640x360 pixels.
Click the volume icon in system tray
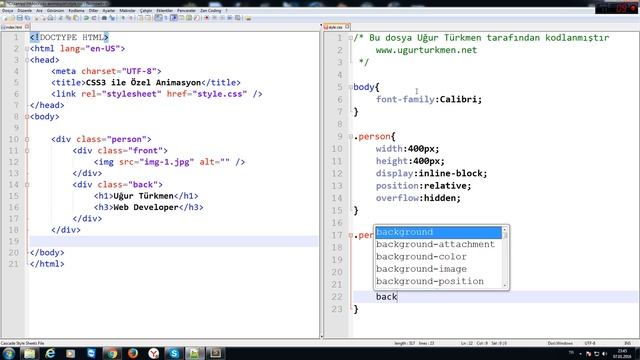coord(604,353)
